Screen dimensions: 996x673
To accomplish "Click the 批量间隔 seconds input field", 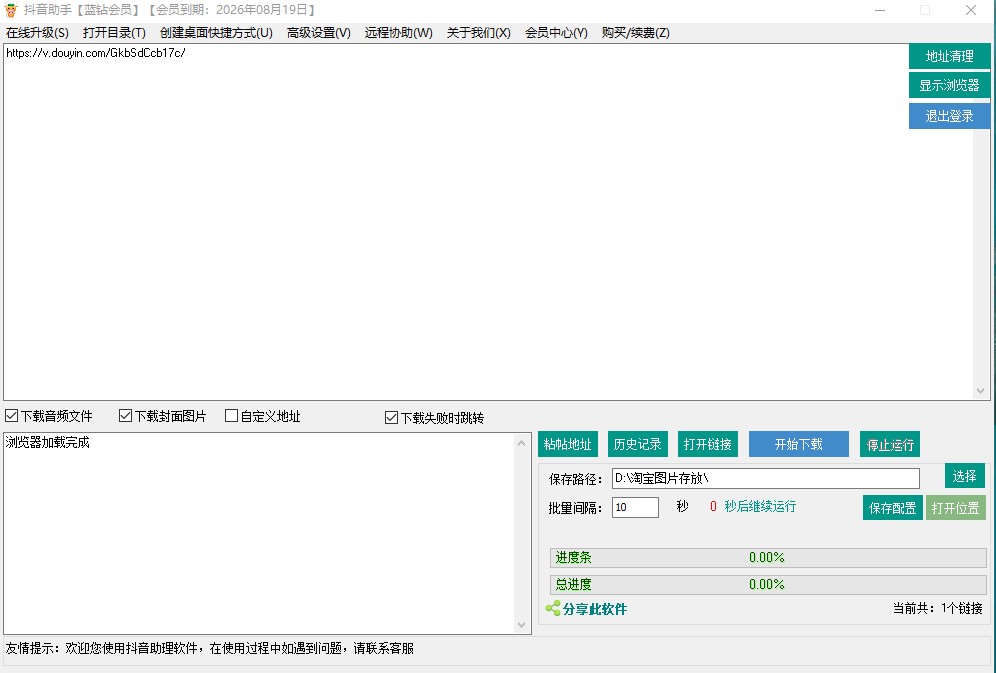I will tap(635, 507).
